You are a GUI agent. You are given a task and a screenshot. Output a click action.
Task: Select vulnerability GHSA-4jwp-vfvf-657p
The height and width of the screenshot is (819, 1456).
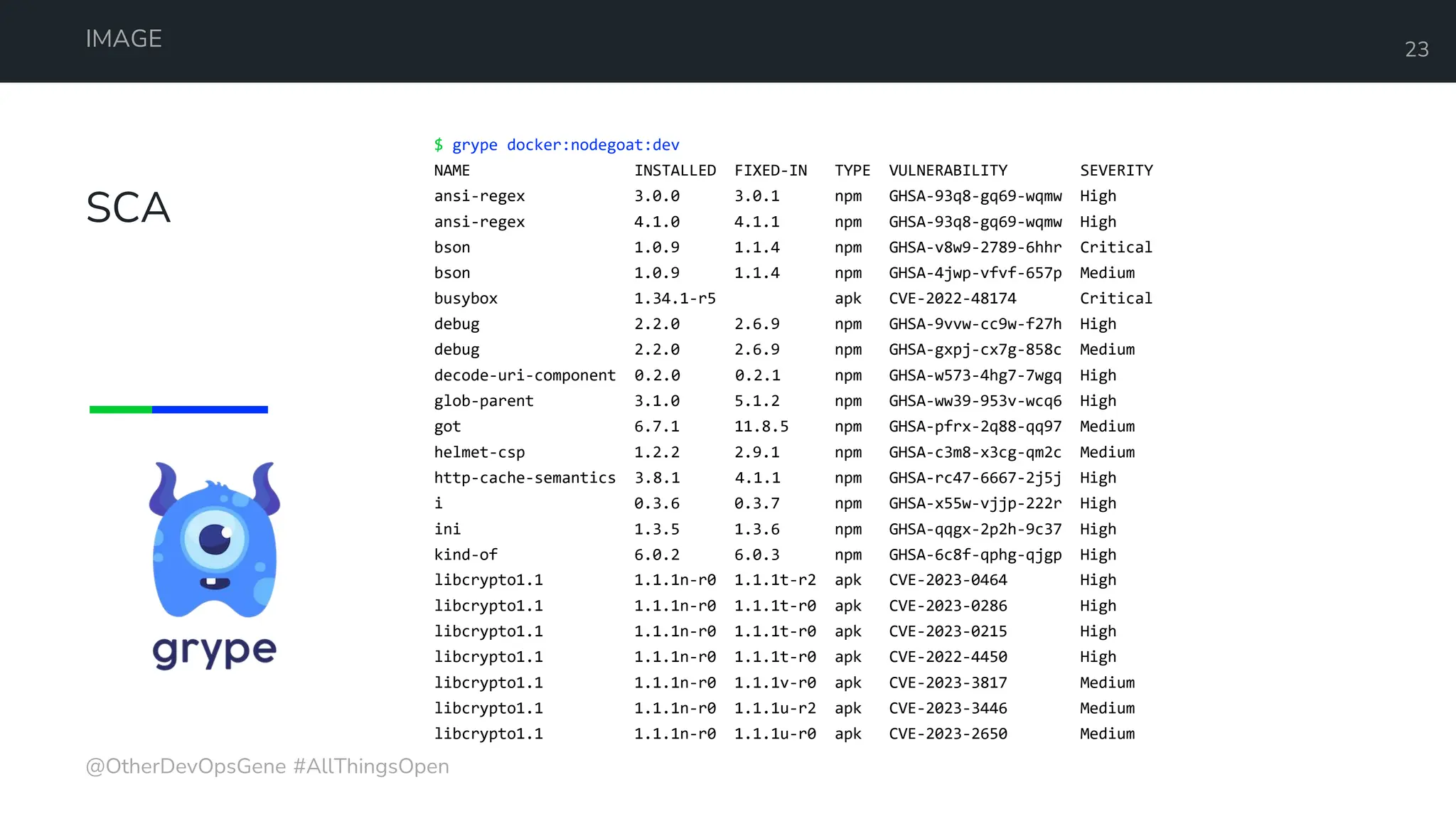pyautogui.click(x=975, y=273)
